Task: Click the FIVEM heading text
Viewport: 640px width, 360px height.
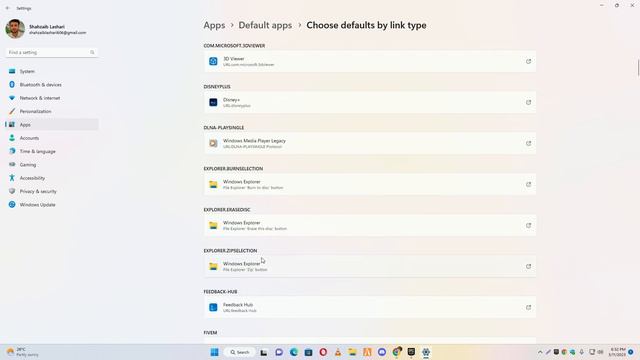Action: (210, 333)
